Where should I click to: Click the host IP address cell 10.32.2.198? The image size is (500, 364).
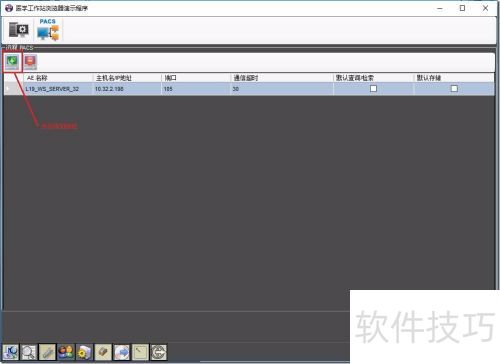pos(127,89)
